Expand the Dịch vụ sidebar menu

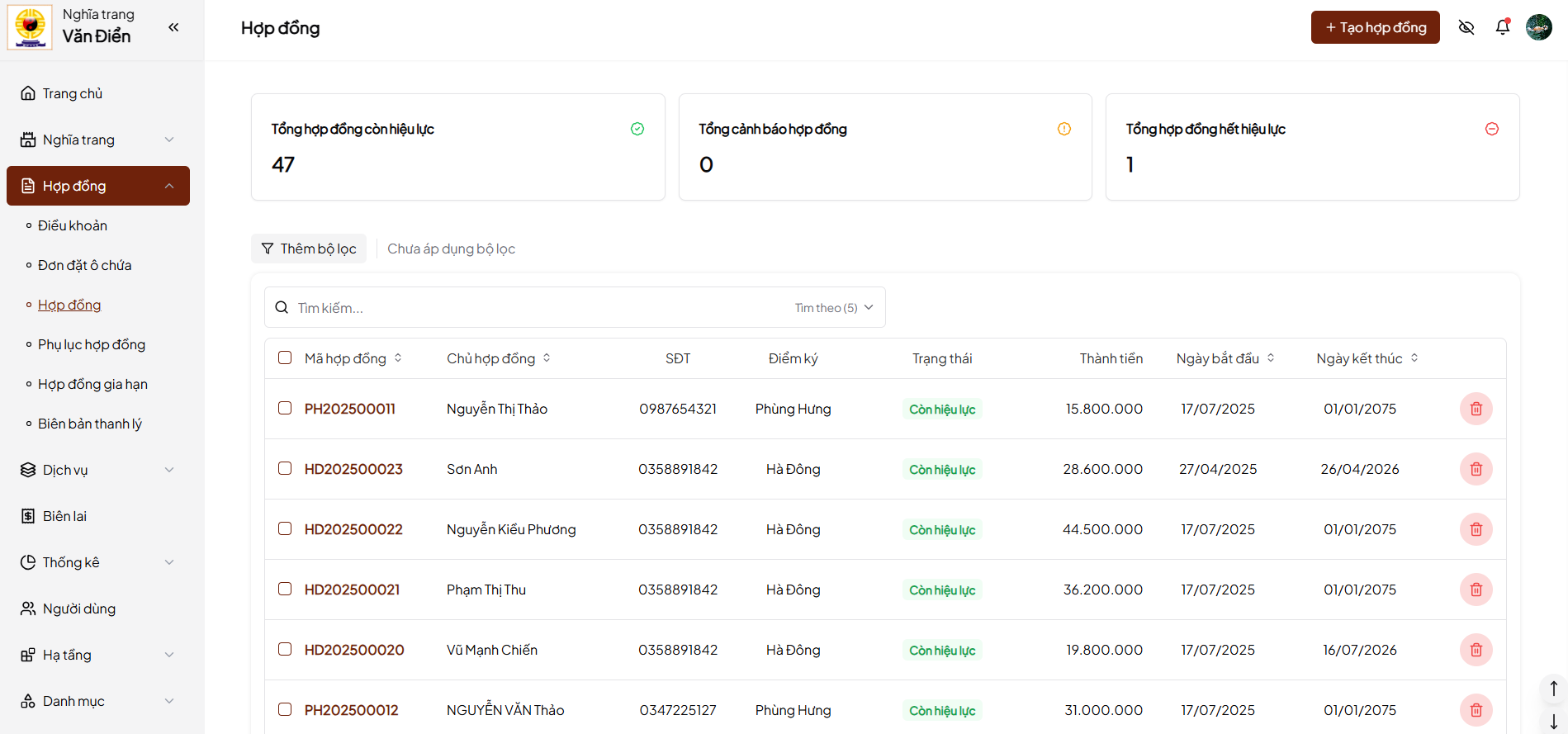click(x=97, y=470)
